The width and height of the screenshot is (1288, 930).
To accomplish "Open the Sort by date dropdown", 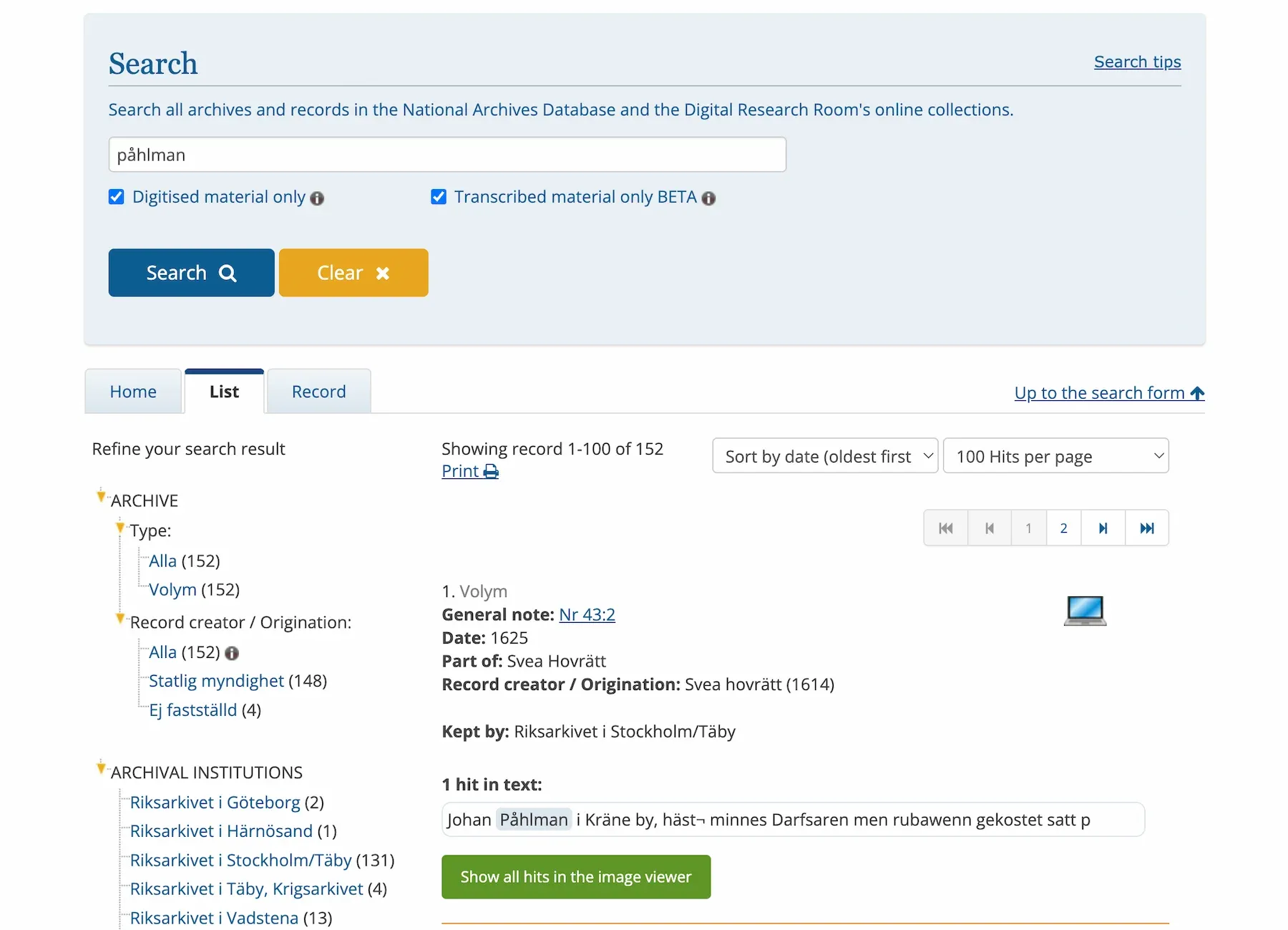I will 824,456.
